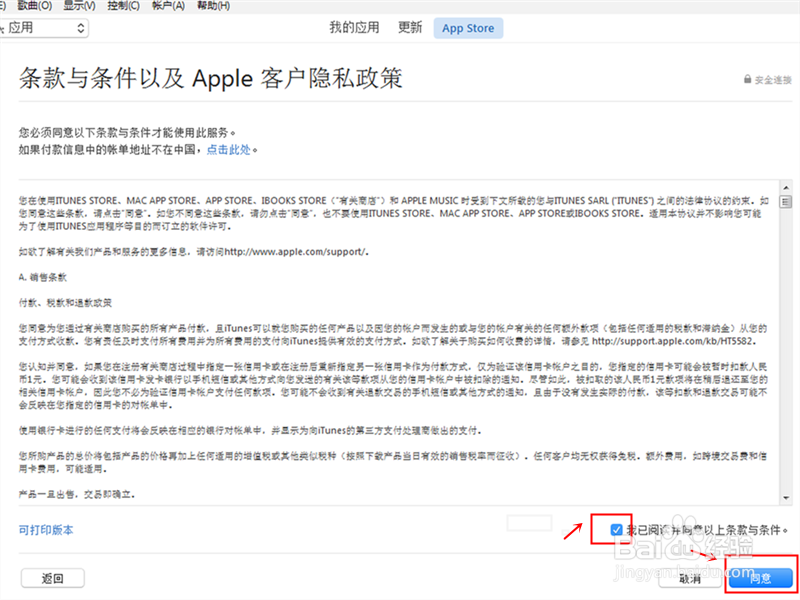Click the A. 销售条款 heading text
Image resolution: width=800 pixels, height=600 pixels.
tap(43, 277)
